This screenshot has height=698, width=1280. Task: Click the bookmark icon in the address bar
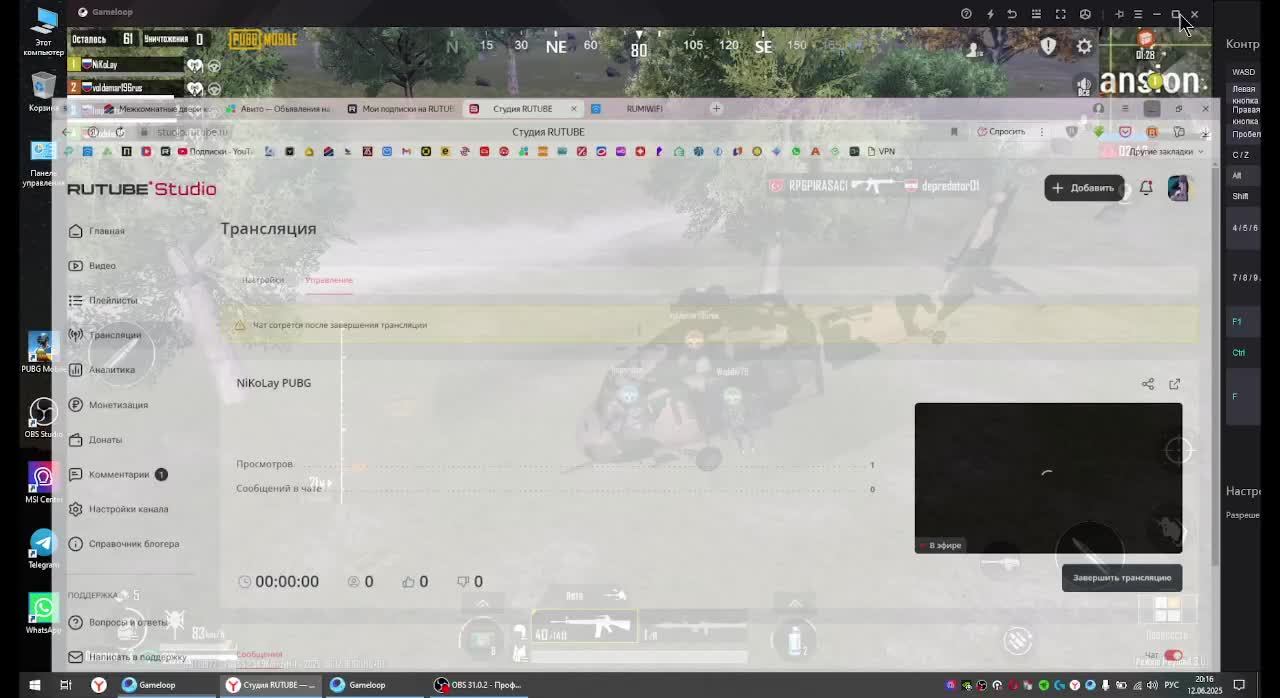(x=954, y=132)
